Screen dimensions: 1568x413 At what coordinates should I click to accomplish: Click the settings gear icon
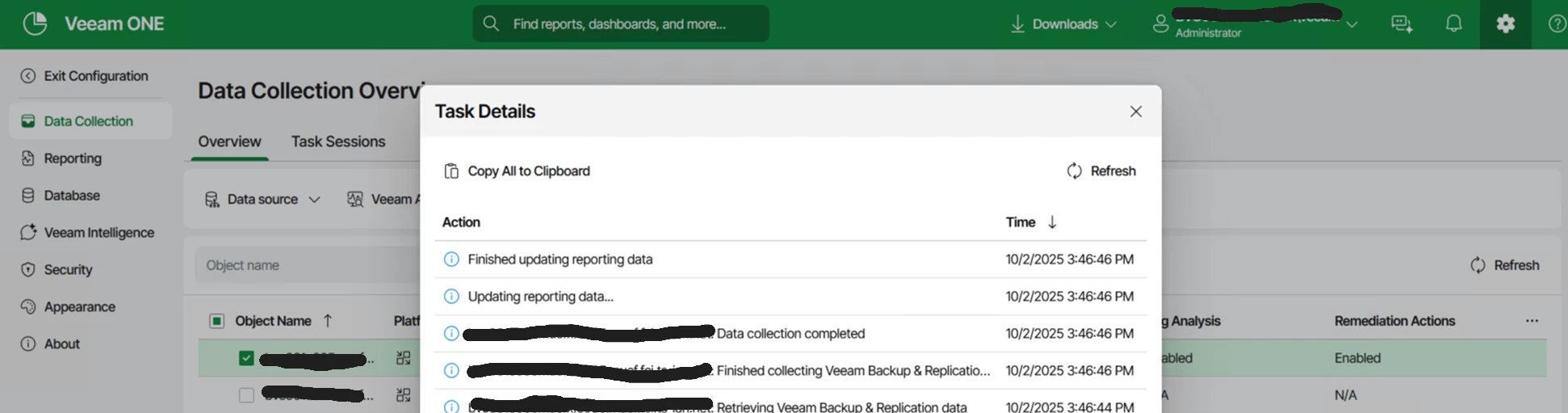(1505, 23)
